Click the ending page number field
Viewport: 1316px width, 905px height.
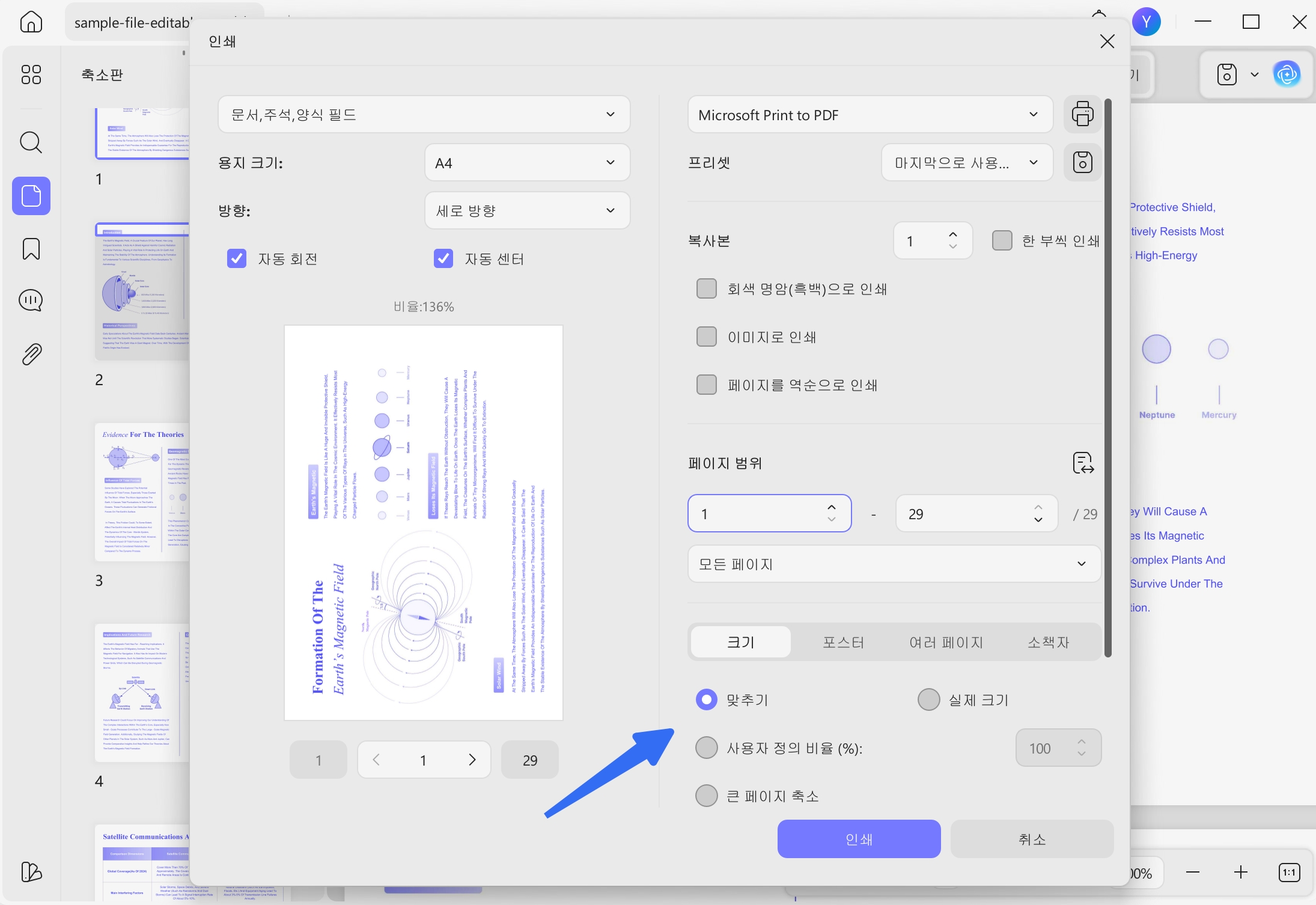click(976, 513)
